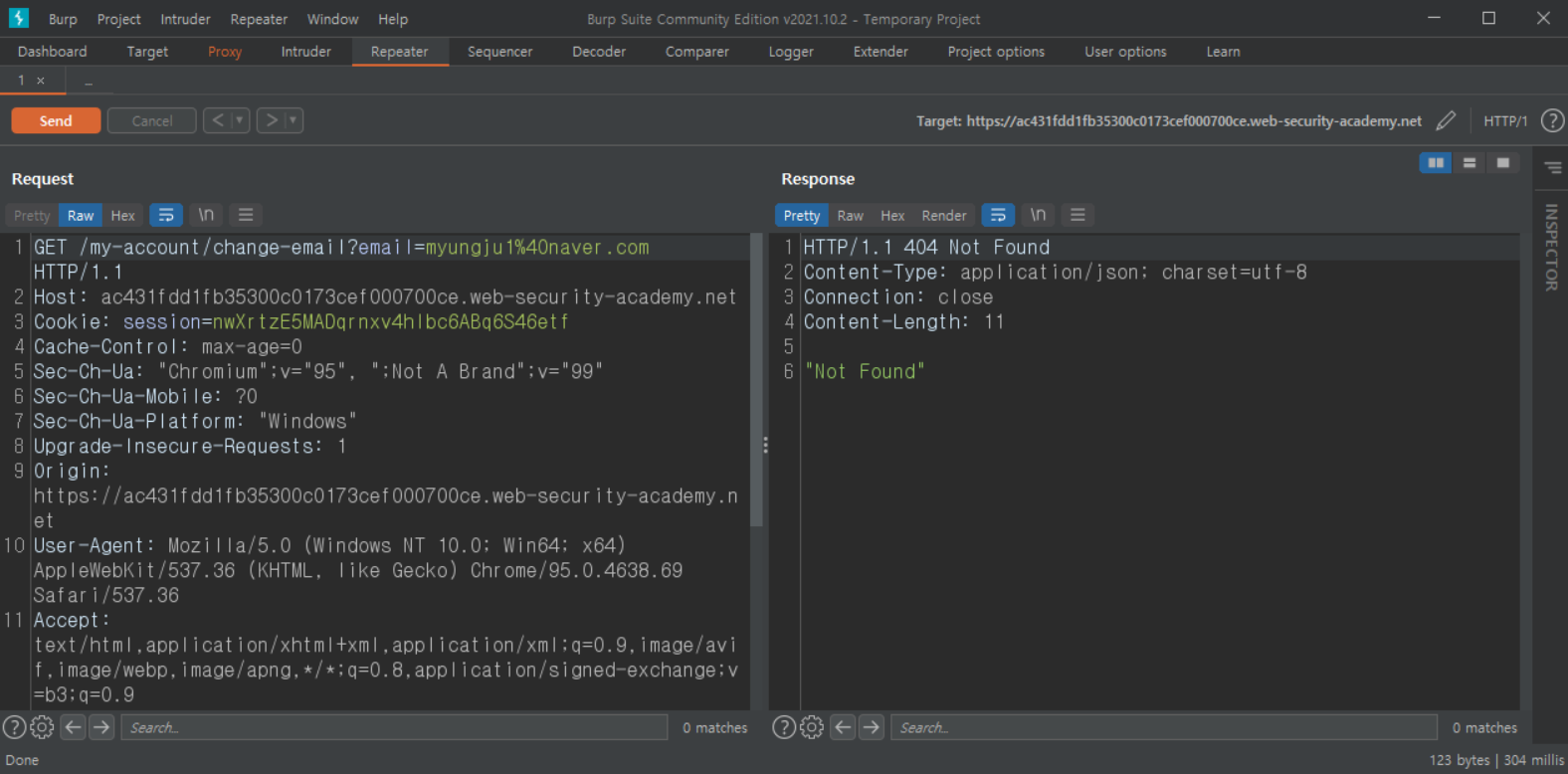Screen dimensions: 1568x774
Task: Switch to Comparer tab
Action: click(x=697, y=52)
